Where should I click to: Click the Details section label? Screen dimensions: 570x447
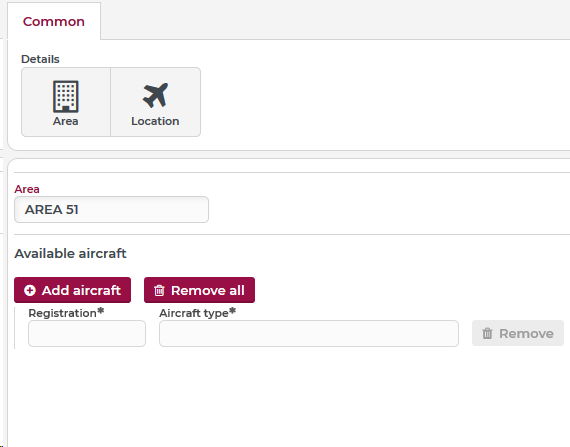pyautogui.click(x=40, y=59)
